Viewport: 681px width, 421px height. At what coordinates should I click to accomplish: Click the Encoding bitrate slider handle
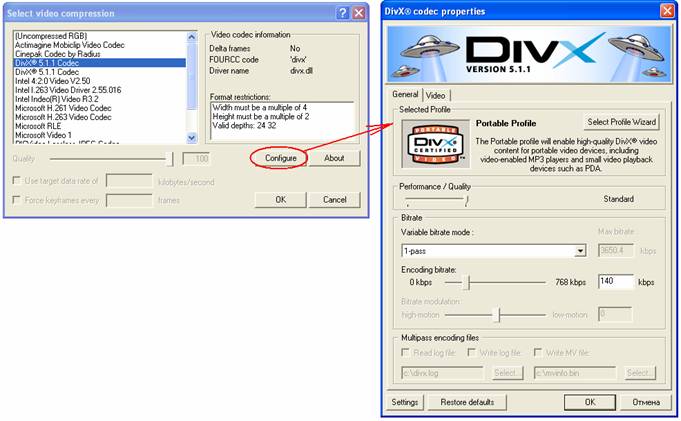(x=466, y=282)
